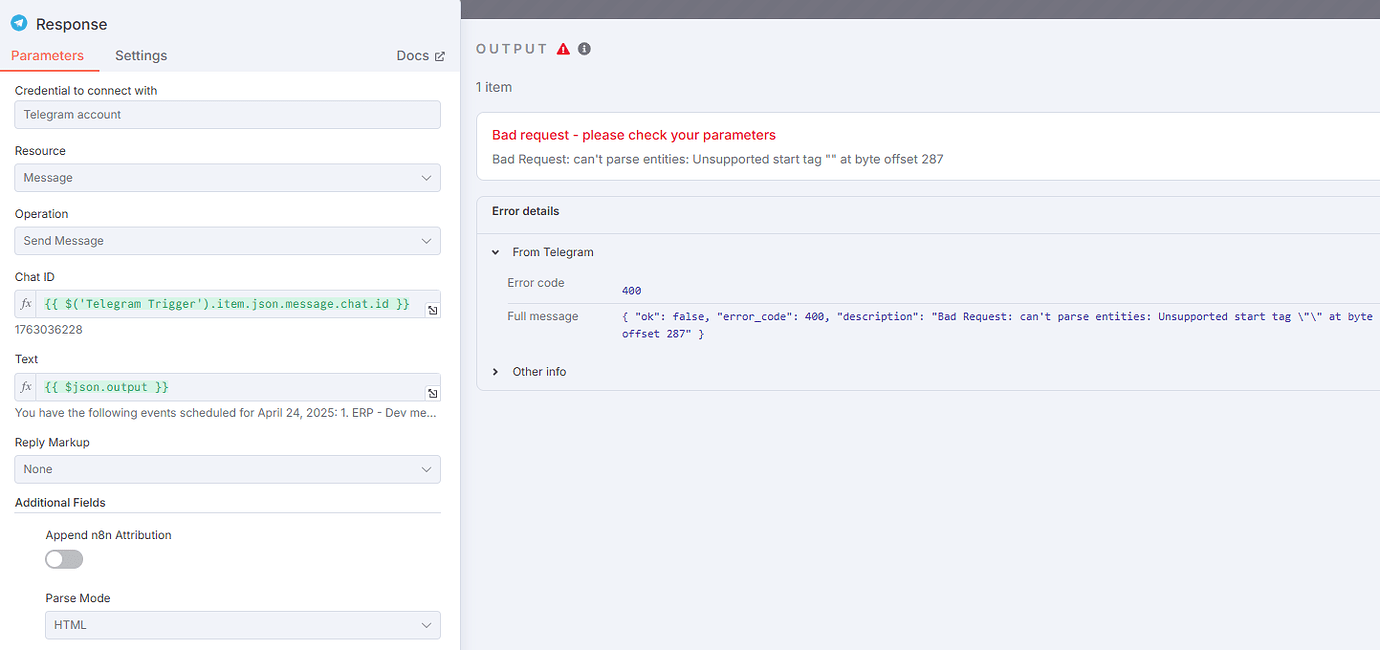Click the red warning triangle next to OUTPUT
This screenshot has height=650, width=1380.
coord(563,48)
